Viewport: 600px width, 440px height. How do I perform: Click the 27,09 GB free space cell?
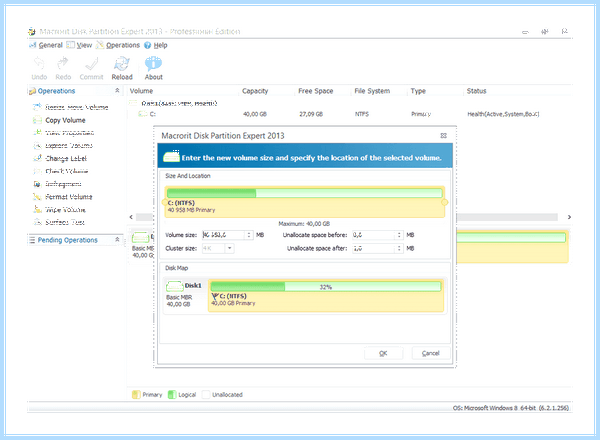click(311, 114)
